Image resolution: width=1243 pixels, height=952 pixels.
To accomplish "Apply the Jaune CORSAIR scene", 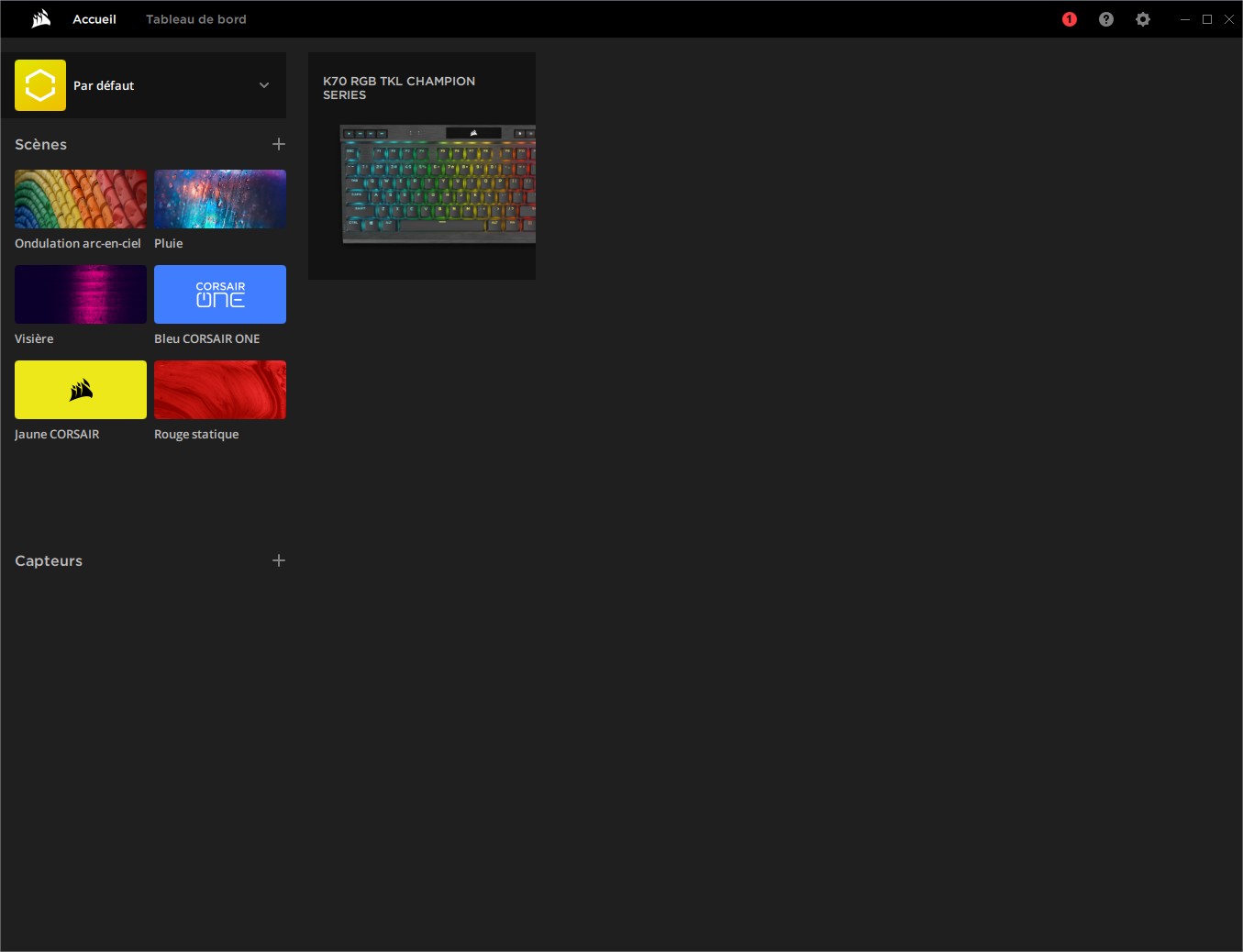I will tap(81, 390).
